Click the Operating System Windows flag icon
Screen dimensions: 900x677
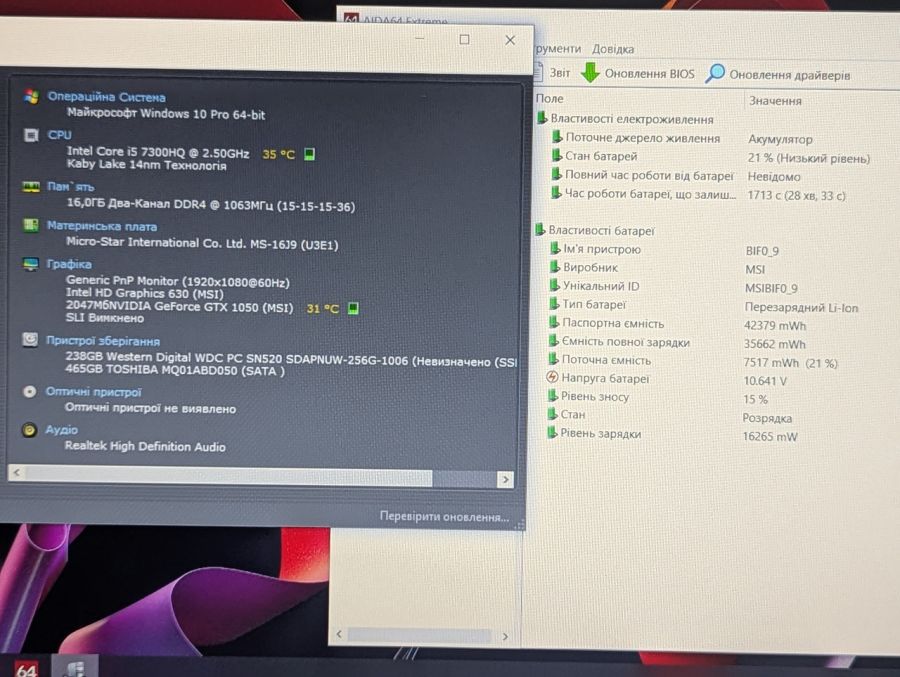32,96
